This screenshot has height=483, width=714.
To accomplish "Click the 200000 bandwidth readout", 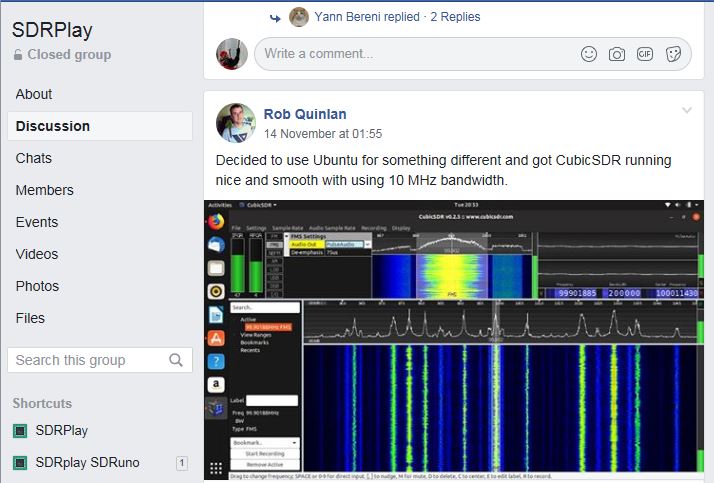I will point(624,293).
